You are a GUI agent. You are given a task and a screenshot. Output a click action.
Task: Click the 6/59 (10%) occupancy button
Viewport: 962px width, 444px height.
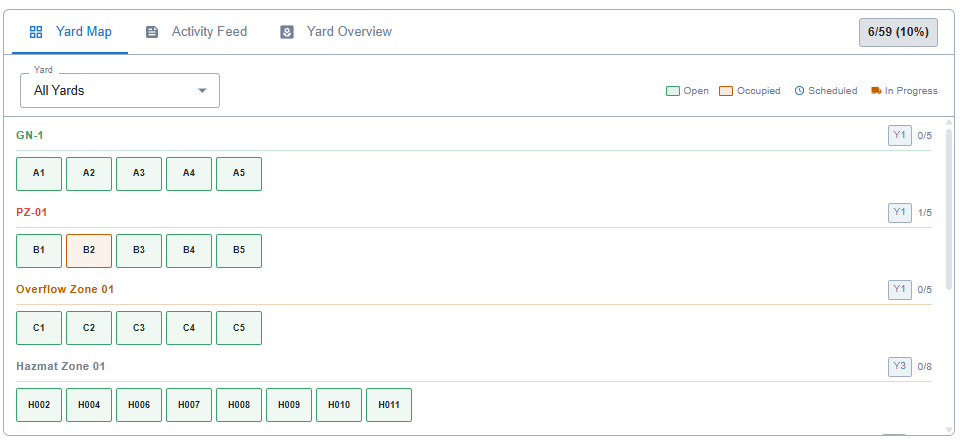(898, 32)
